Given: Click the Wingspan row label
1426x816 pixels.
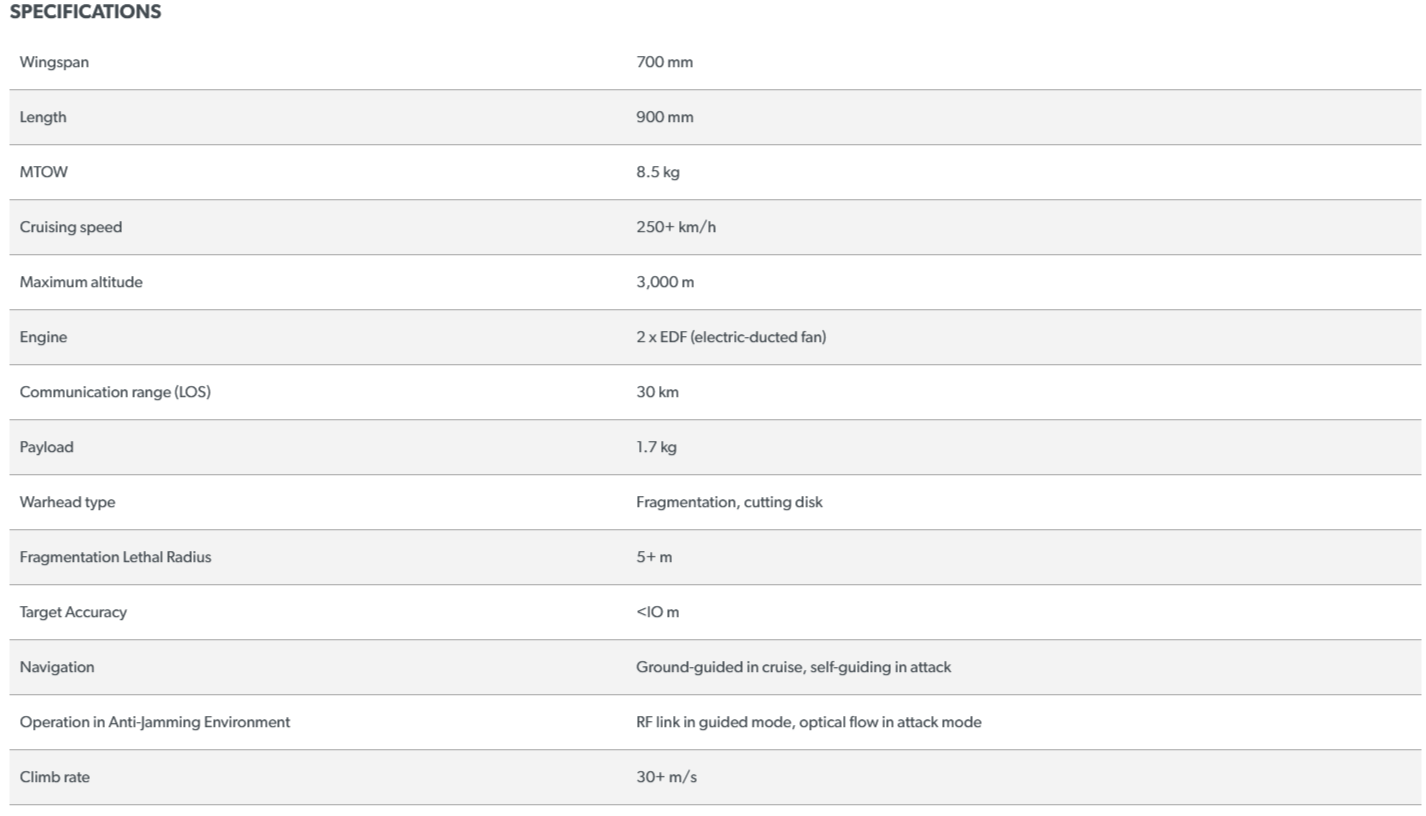Looking at the screenshot, I should click(x=54, y=62).
